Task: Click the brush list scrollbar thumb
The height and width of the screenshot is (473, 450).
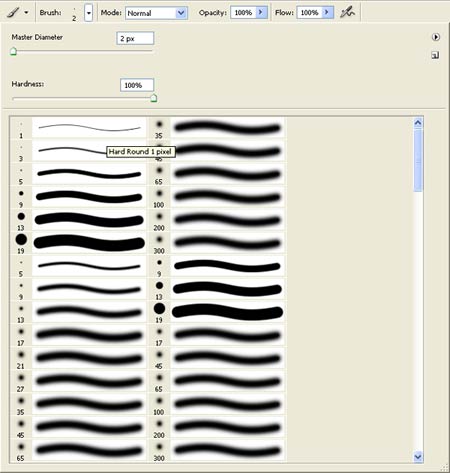Action: [418, 160]
